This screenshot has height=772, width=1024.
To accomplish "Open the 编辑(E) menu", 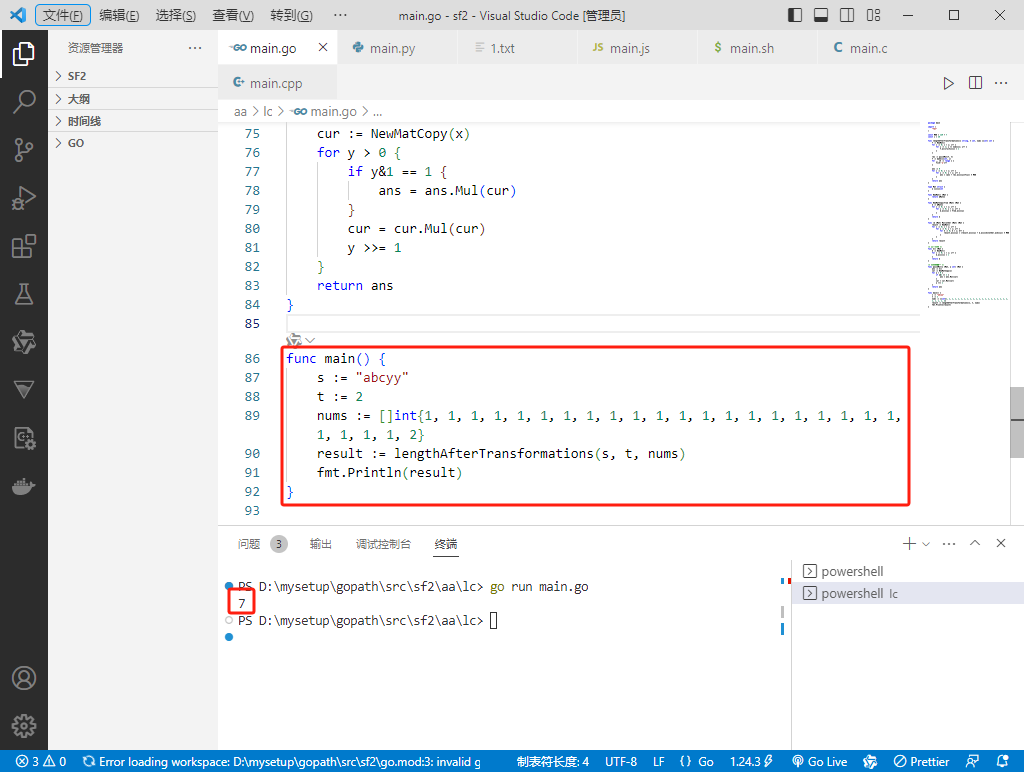I will [119, 15].
